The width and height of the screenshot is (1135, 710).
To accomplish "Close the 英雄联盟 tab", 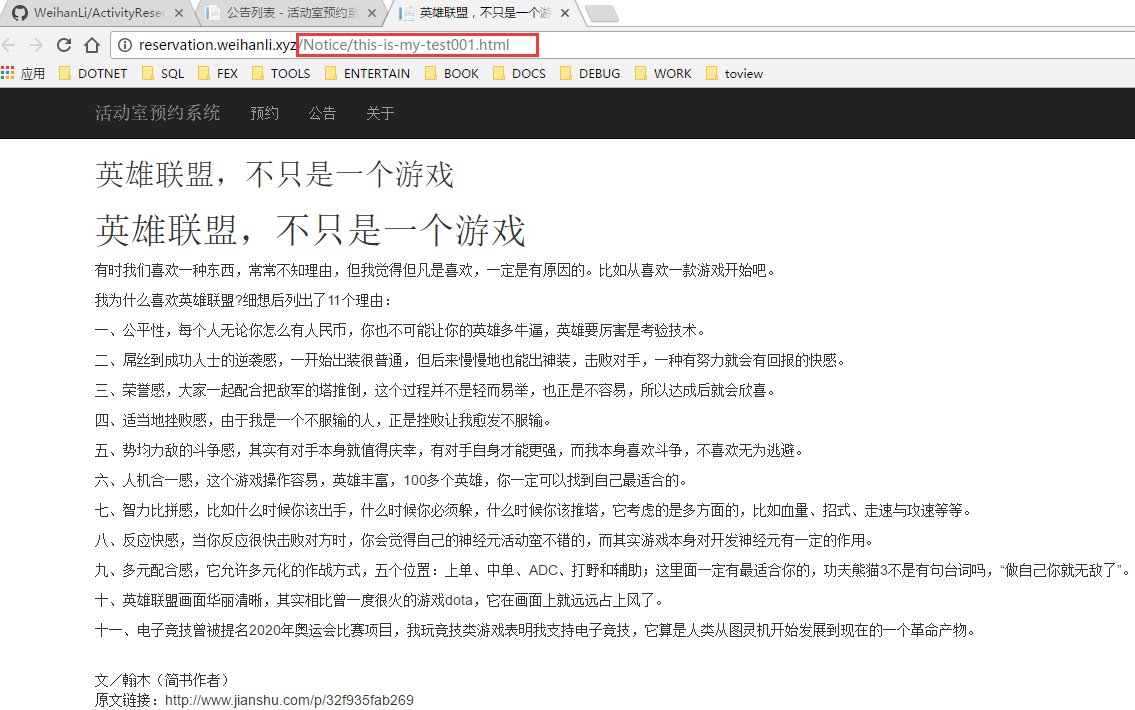I will (565, 13).
